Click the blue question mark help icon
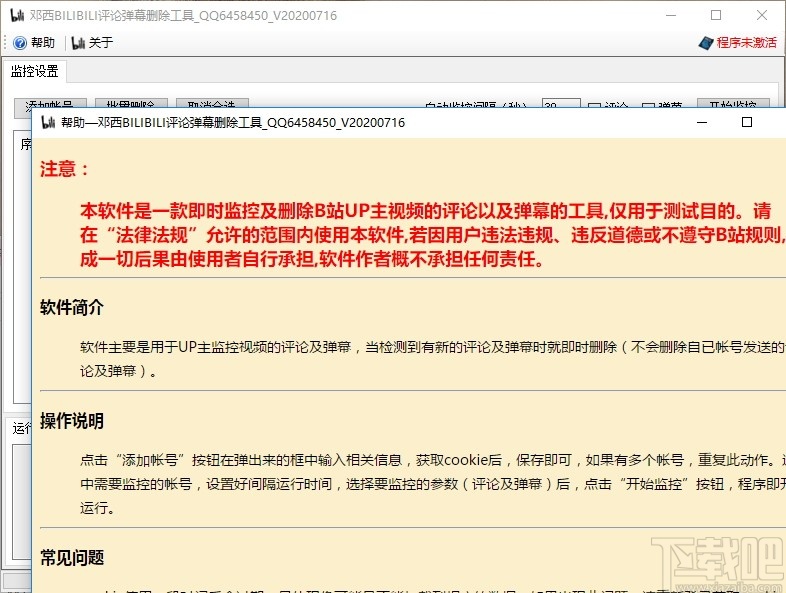Image resolution: width=786 pixels, height=593 pixels. [x=20, y=43]
